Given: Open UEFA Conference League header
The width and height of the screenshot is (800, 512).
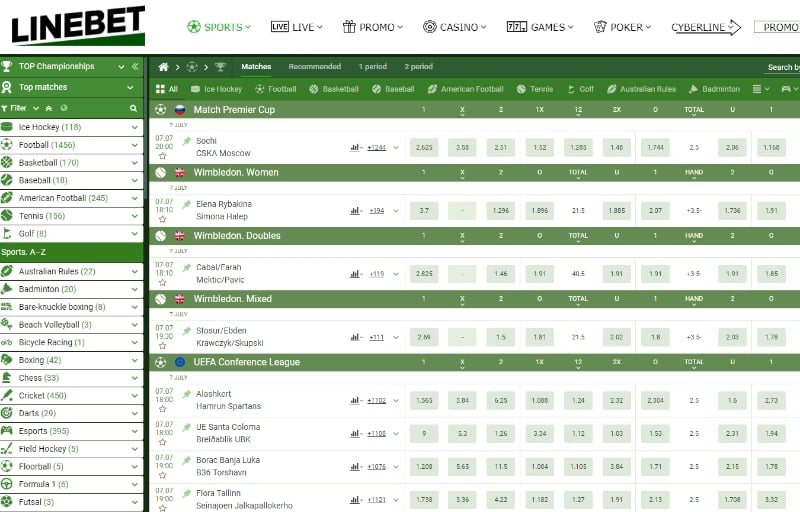Looking at the screenshot, I should click(474, 363).
